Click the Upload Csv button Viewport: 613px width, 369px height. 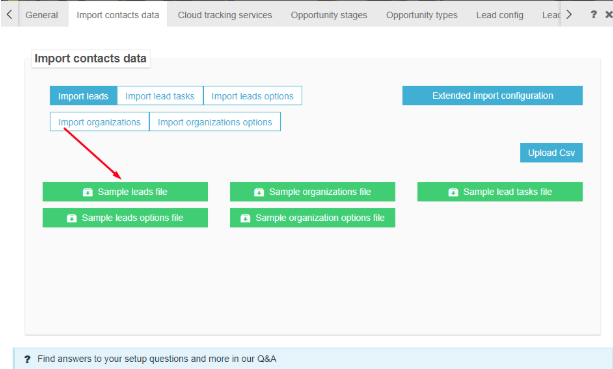coord(551,153)
